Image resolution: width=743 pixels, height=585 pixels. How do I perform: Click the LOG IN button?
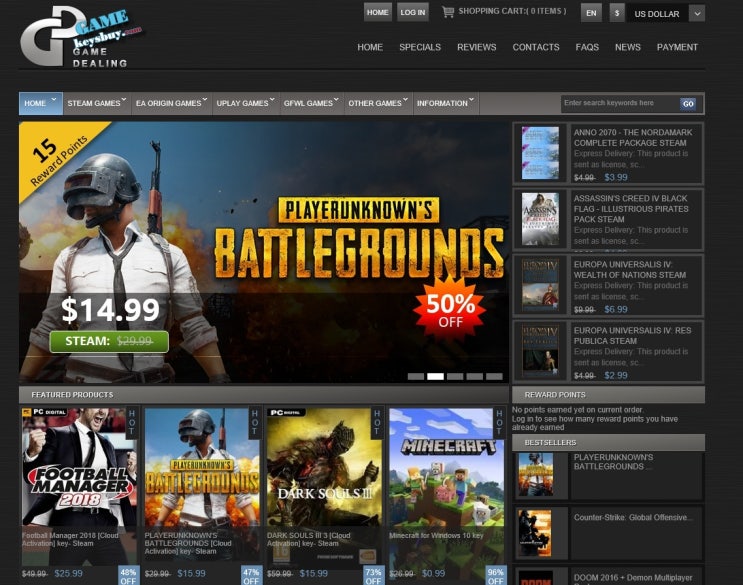point(413,12)
